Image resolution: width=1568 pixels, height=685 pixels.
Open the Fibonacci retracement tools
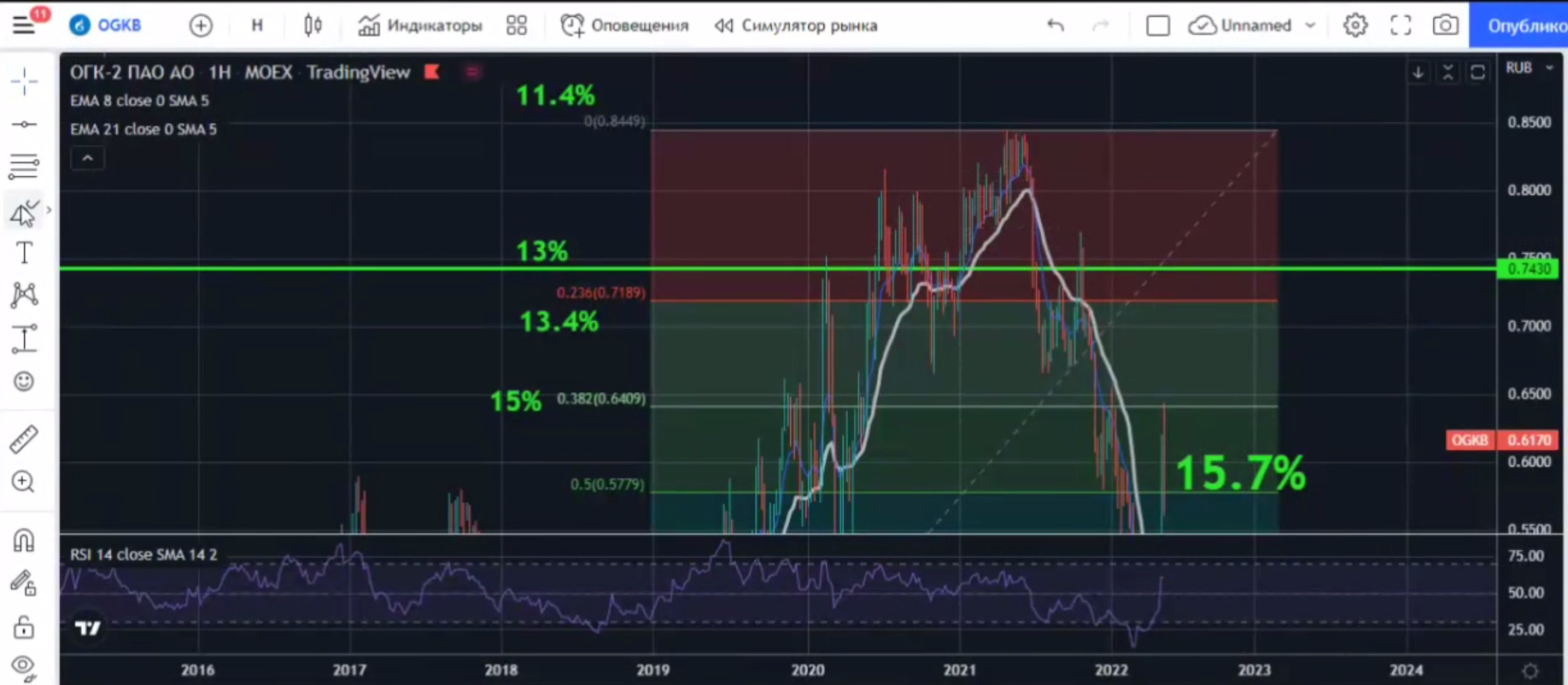(24, 166)
